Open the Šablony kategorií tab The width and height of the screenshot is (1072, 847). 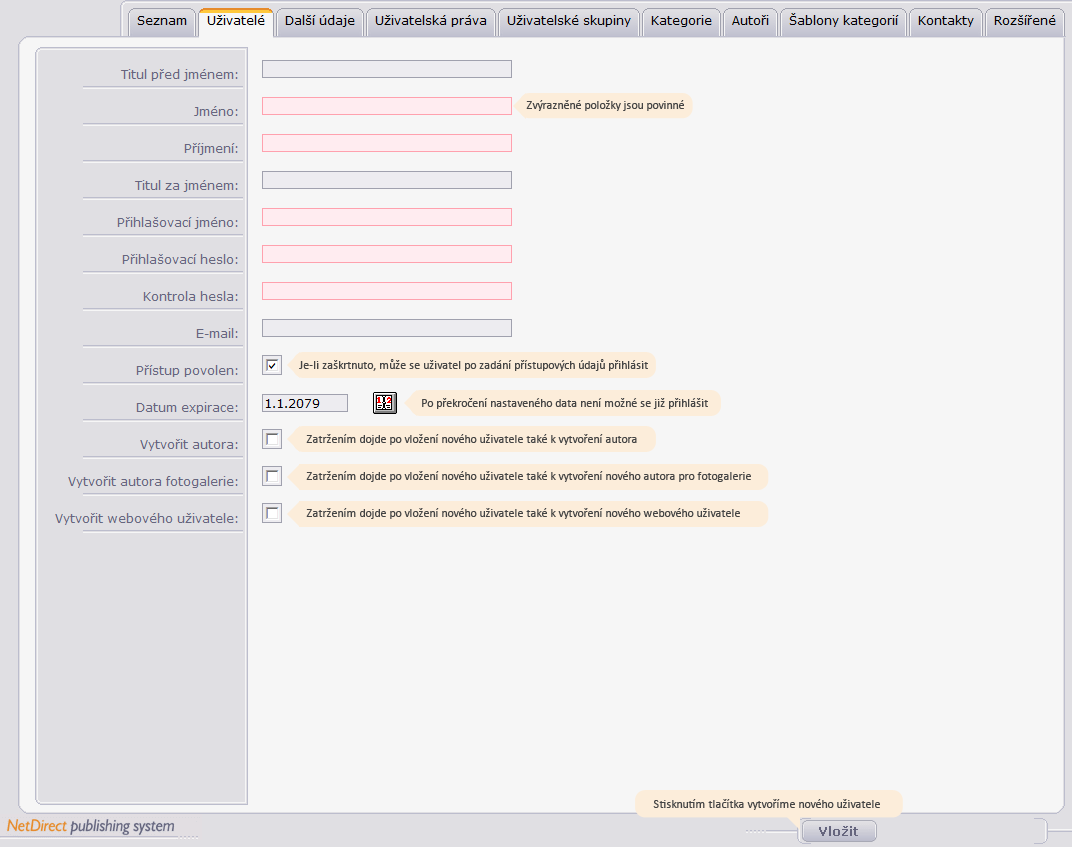(844, 21)
